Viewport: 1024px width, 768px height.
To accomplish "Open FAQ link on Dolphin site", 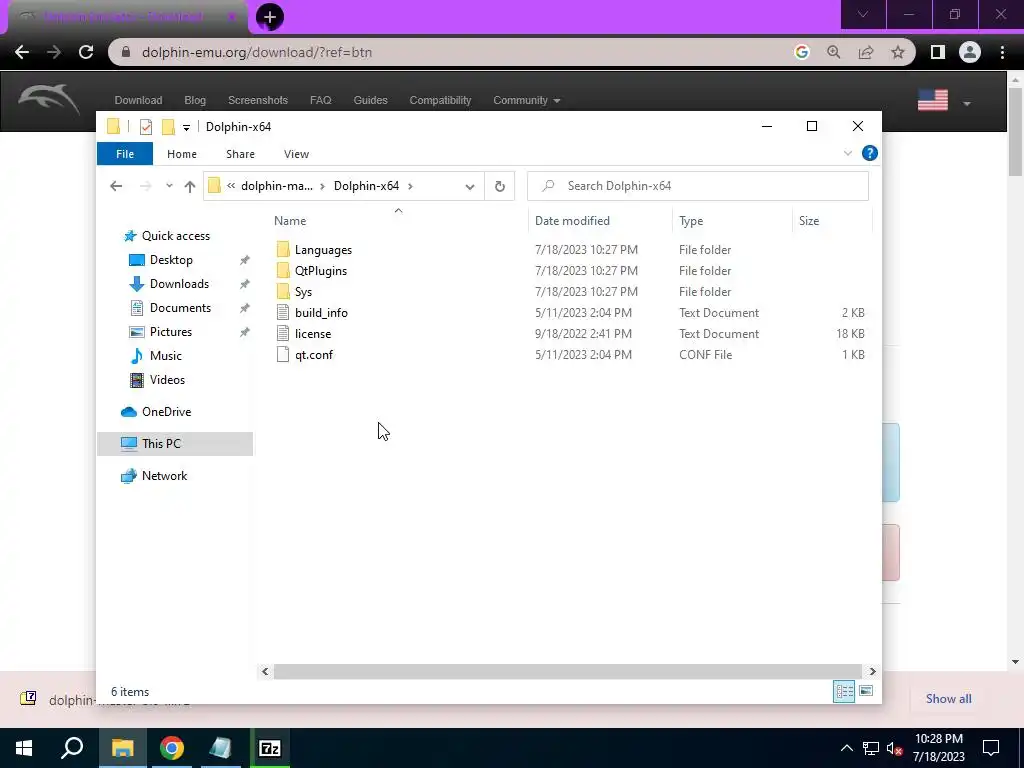I will [x=321, y=101].
